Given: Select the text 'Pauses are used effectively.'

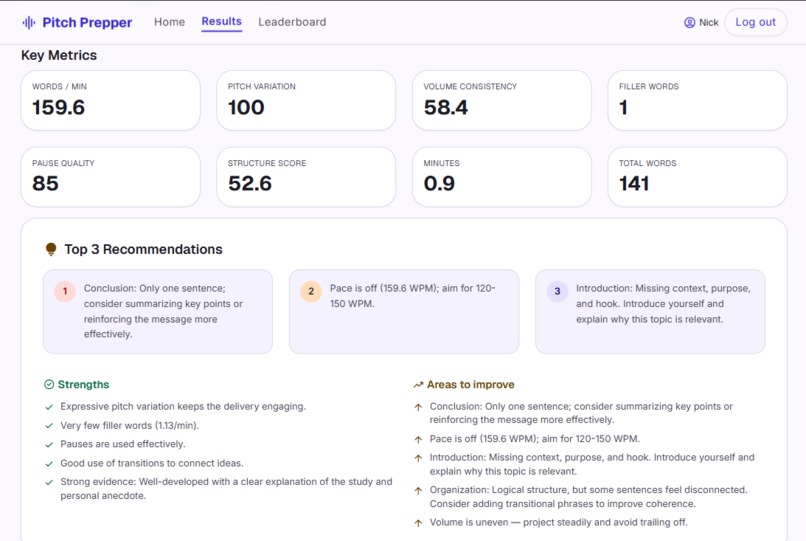Looking at the screenshot, I should tap(123, 444).
